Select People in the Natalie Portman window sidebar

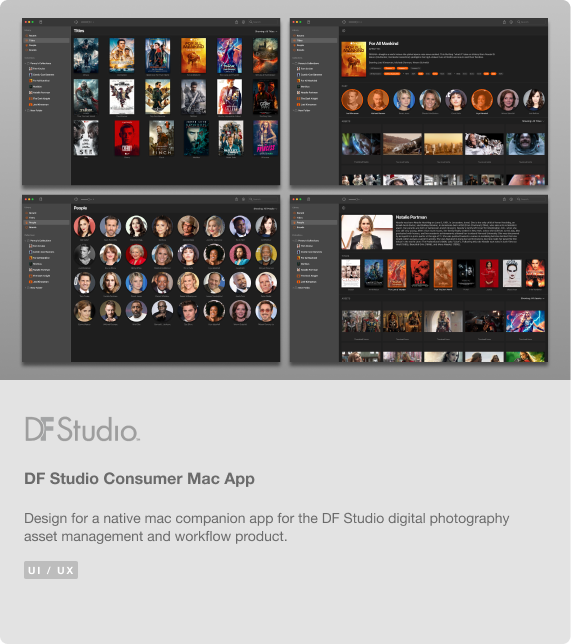314,223
